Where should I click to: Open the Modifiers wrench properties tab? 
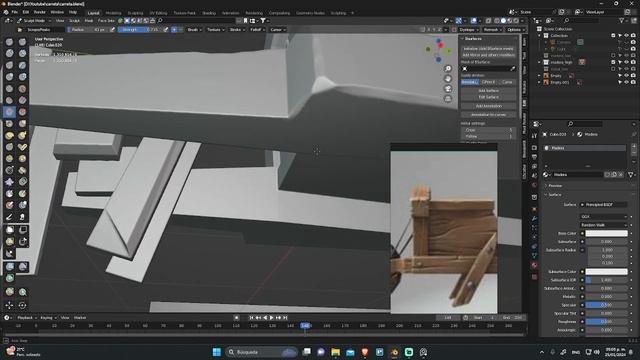pyautogui.click(x=534, y=219)
